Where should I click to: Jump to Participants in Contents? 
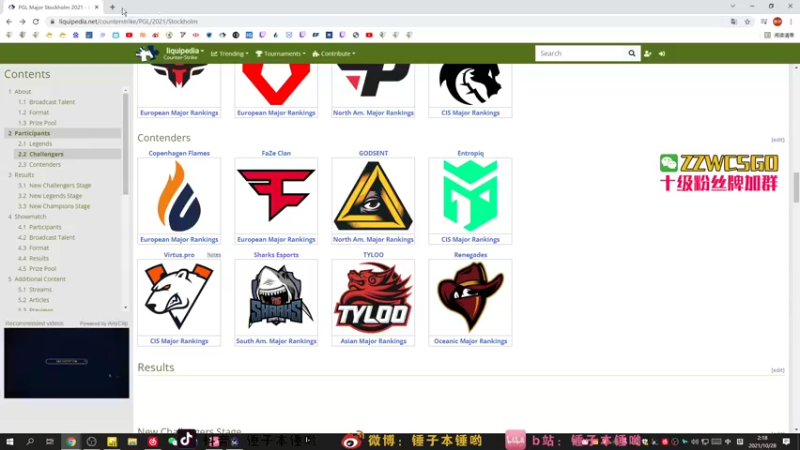[x=32, y=133]
